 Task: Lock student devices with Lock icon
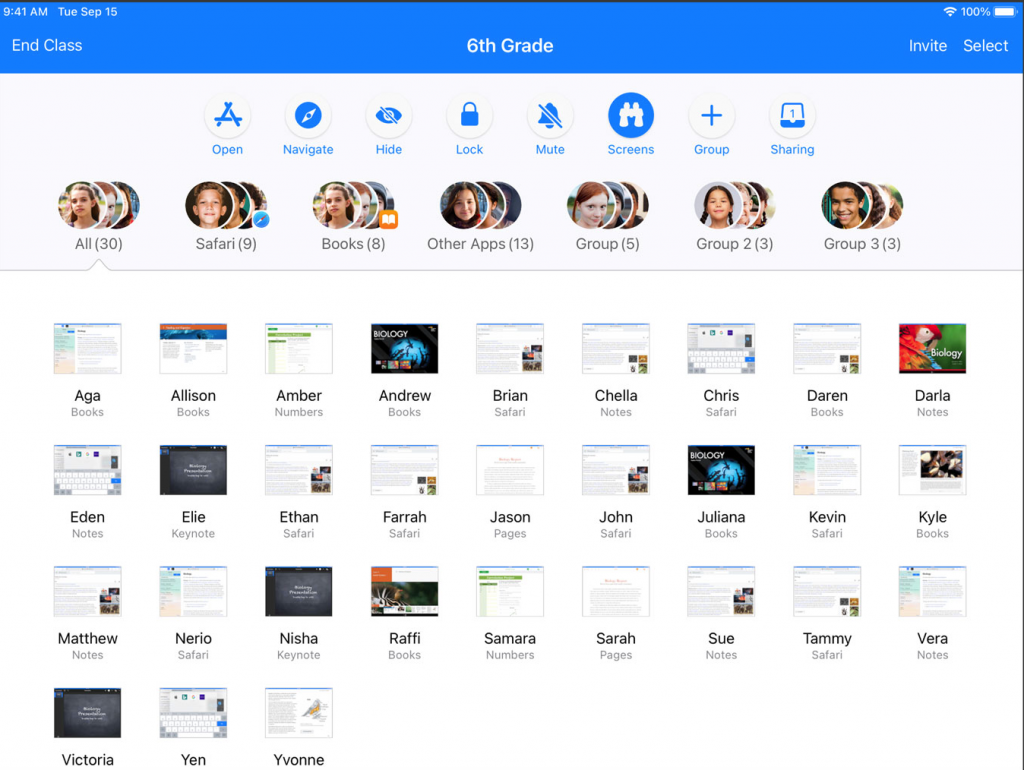click(469, 116)
